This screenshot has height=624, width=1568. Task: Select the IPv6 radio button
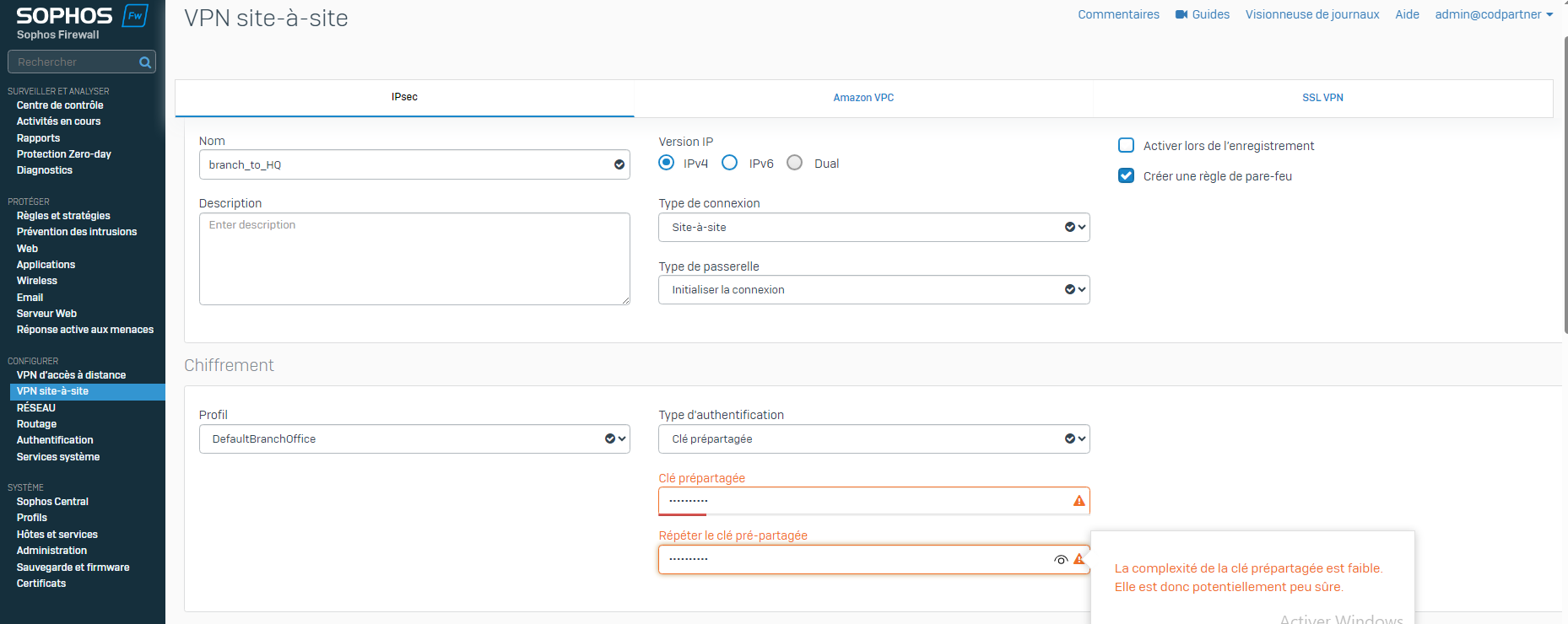click(730, 163)
